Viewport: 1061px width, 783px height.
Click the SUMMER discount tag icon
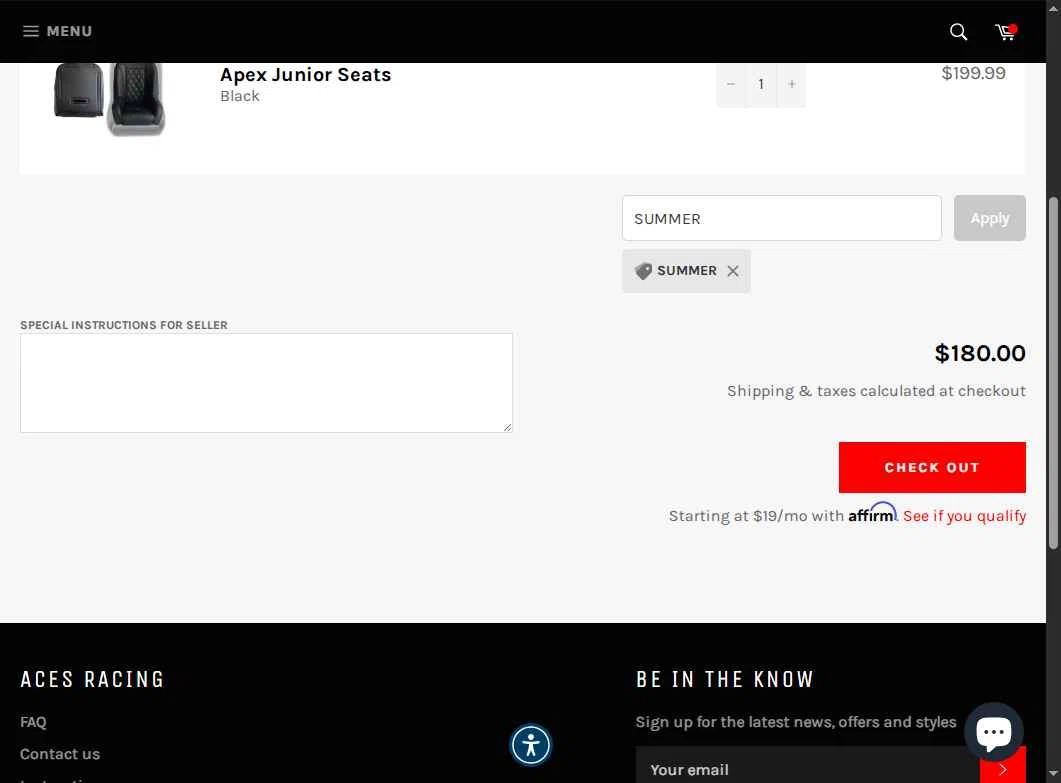point(643,271)
